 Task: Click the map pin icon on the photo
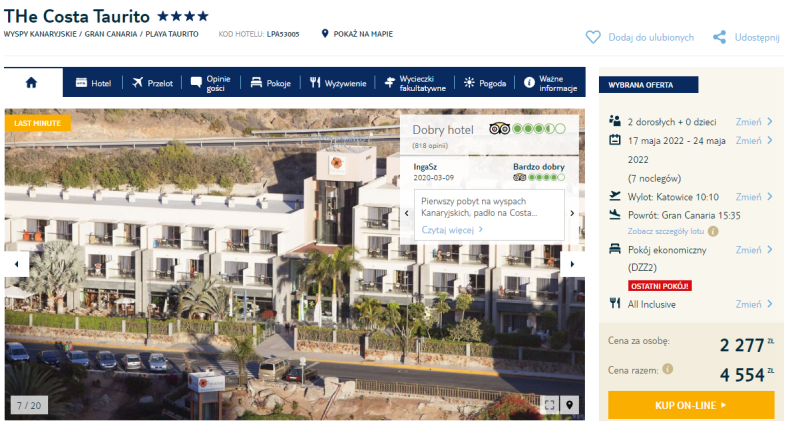[569, 405]
